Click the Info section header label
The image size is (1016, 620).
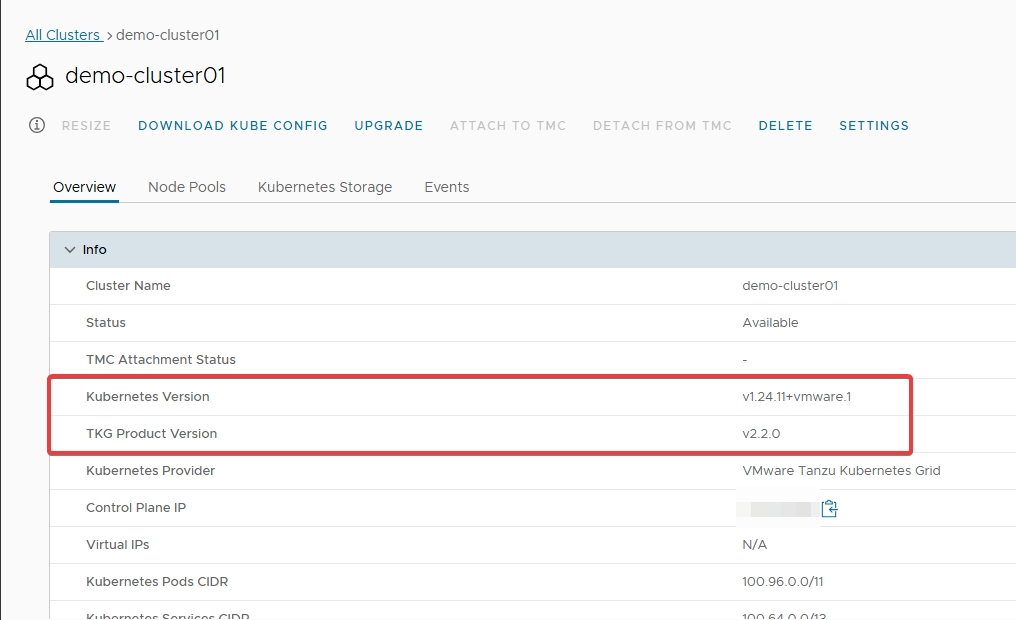point(95,250)
